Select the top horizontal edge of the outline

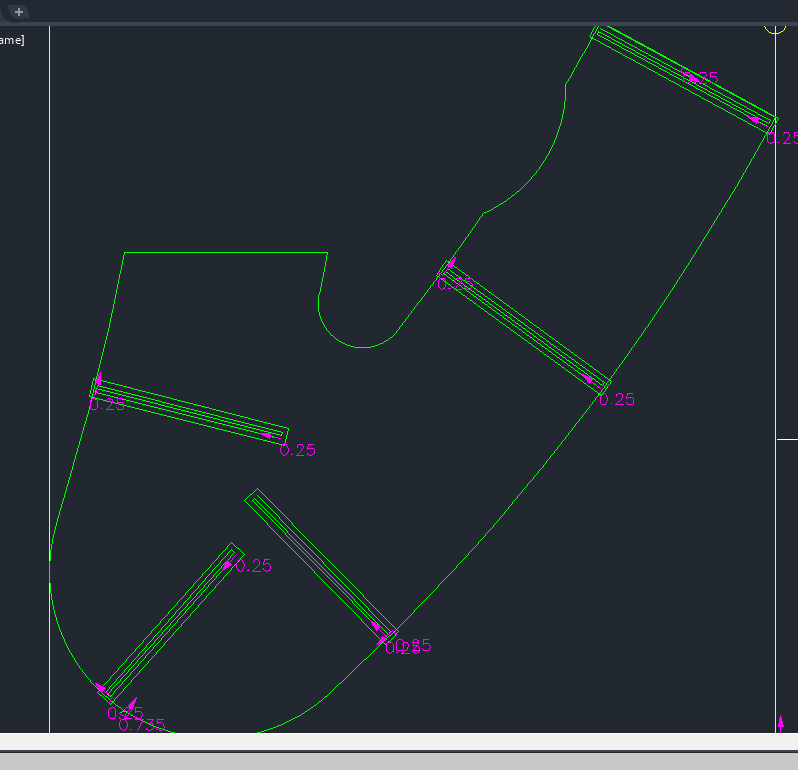[x=225, y=253]
